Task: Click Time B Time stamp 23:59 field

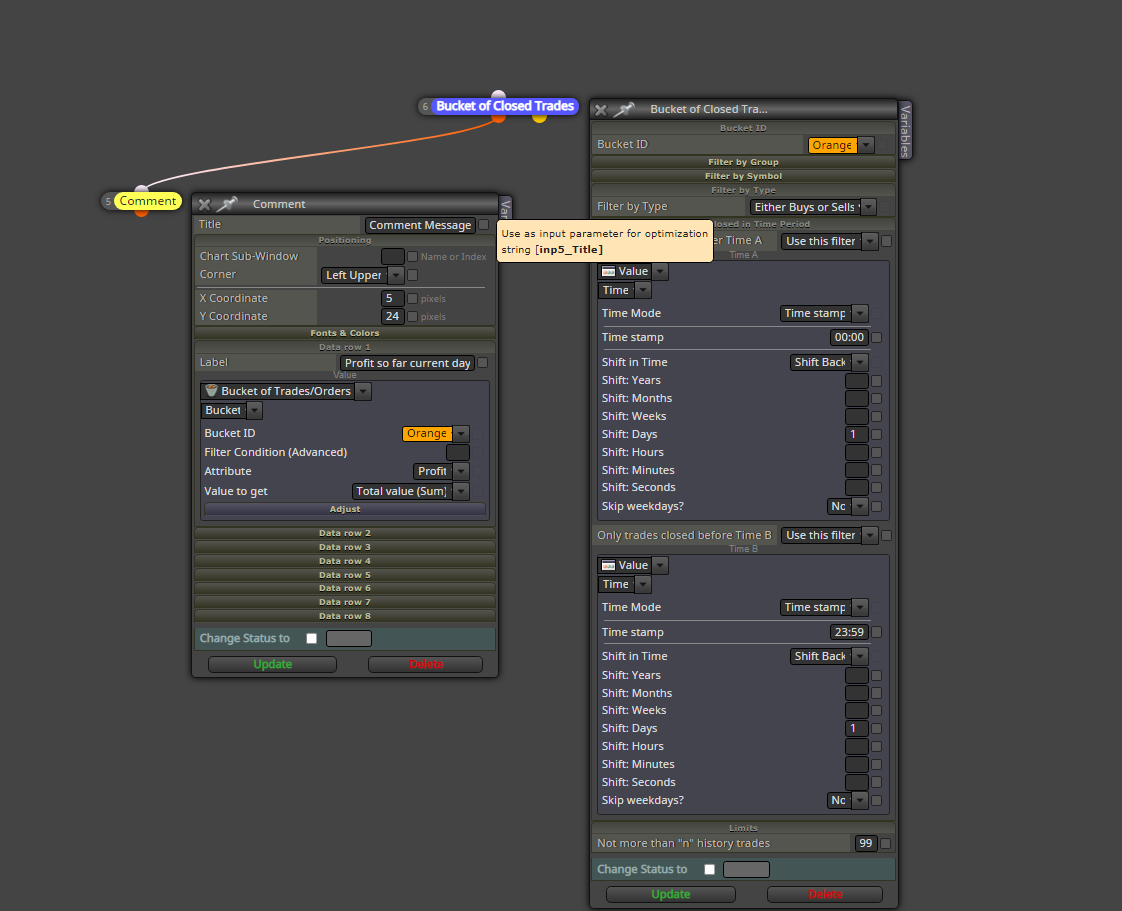Action: tap(849, 632)
